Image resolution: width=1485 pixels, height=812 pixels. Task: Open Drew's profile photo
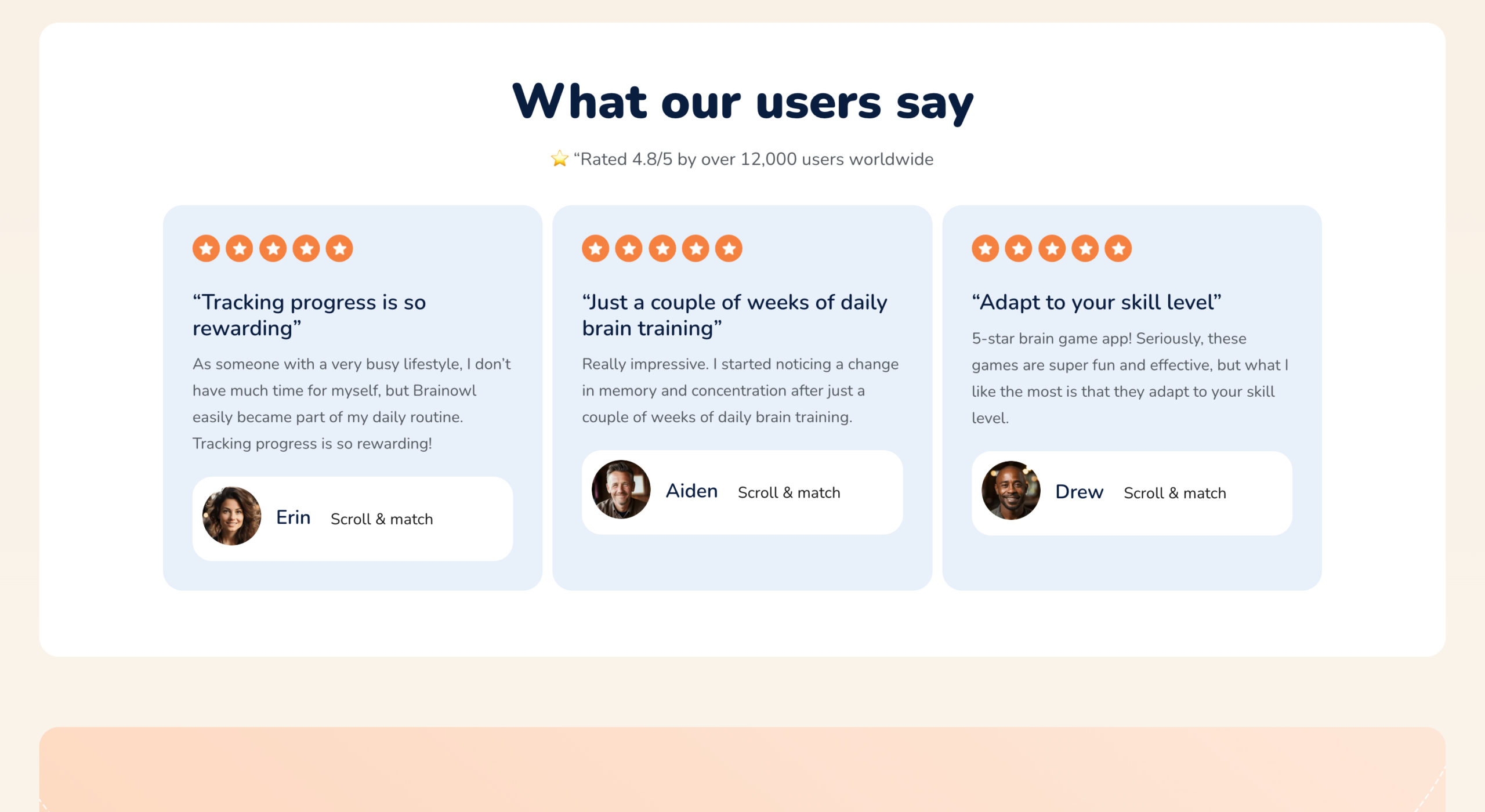tap(1011, 491)
